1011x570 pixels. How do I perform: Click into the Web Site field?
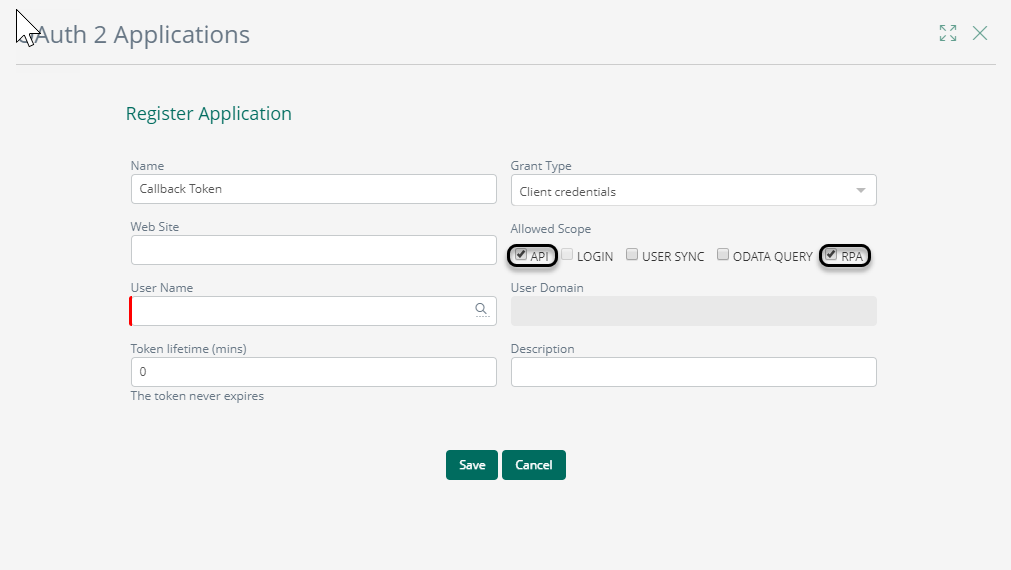click(x=314, y=250)
